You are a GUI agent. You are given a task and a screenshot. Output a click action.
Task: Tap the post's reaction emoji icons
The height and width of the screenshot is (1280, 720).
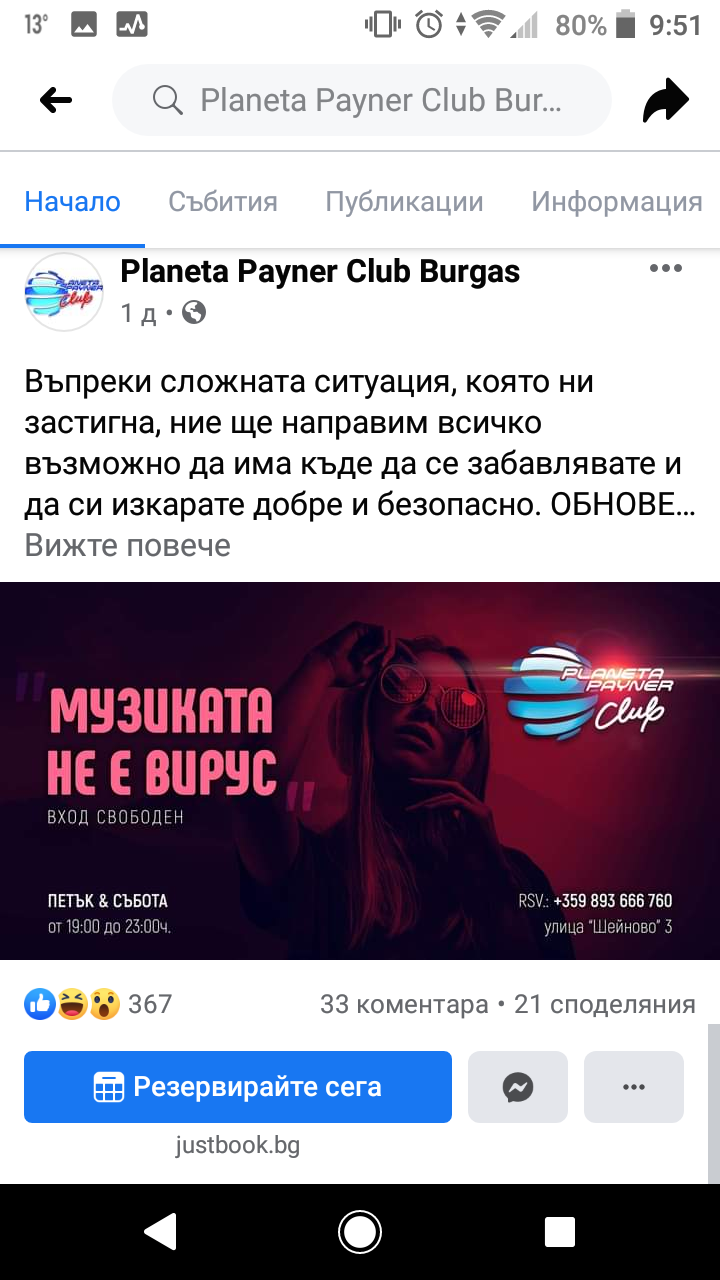point(72,1004)
